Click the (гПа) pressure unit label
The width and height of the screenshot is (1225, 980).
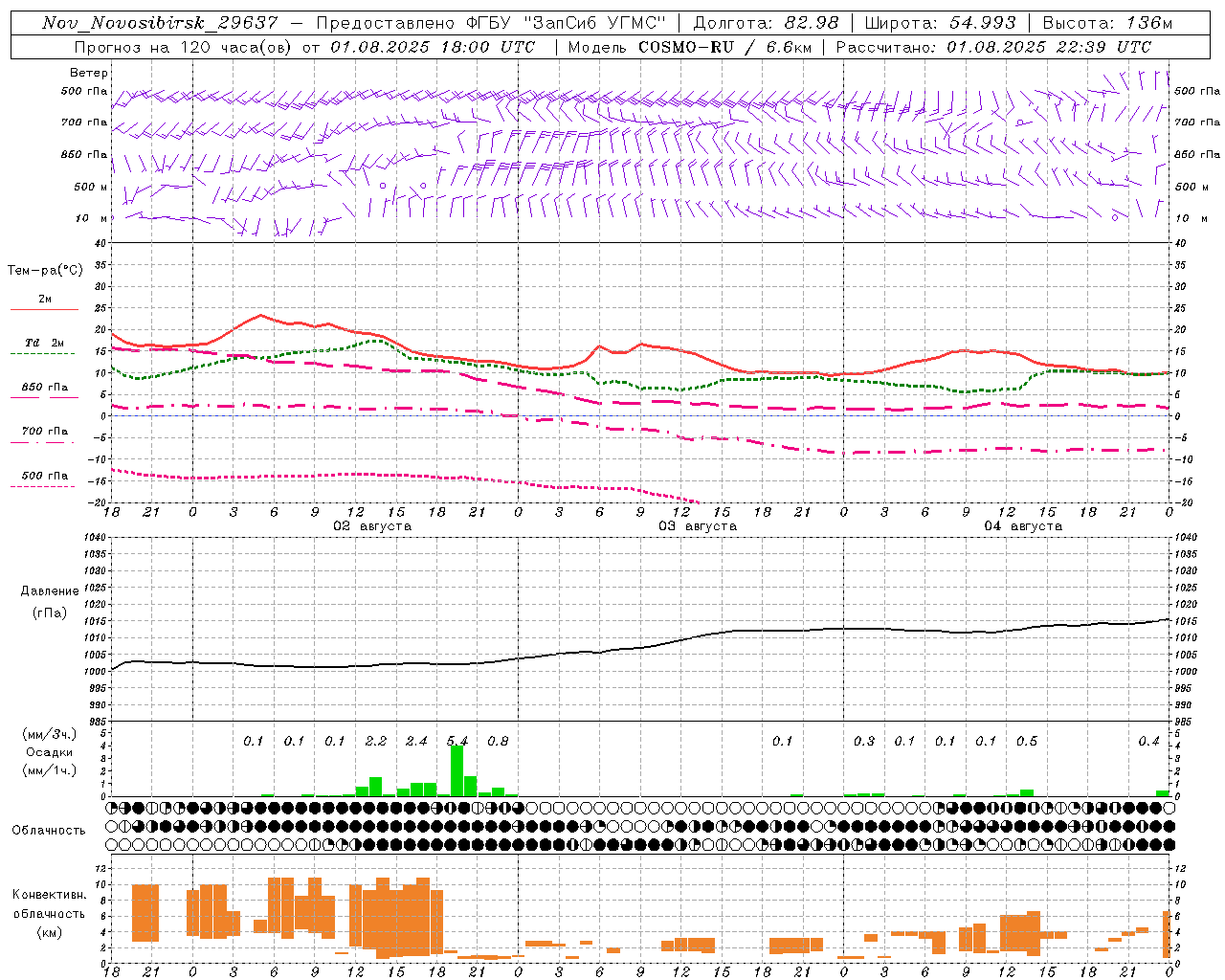pos(49,613)
